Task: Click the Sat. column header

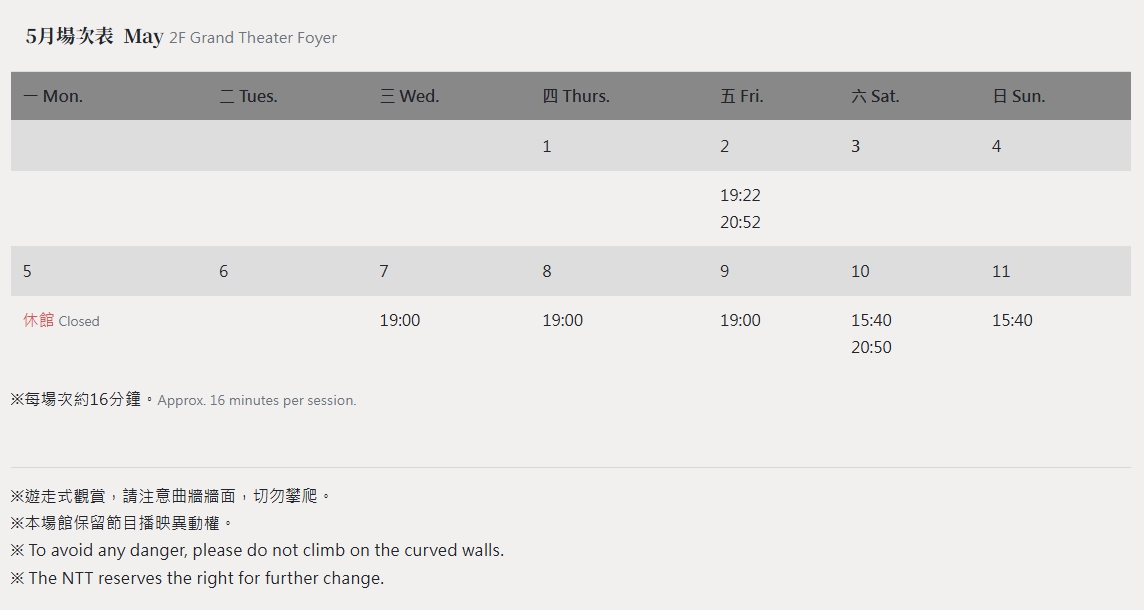Action: coord(875,96)
